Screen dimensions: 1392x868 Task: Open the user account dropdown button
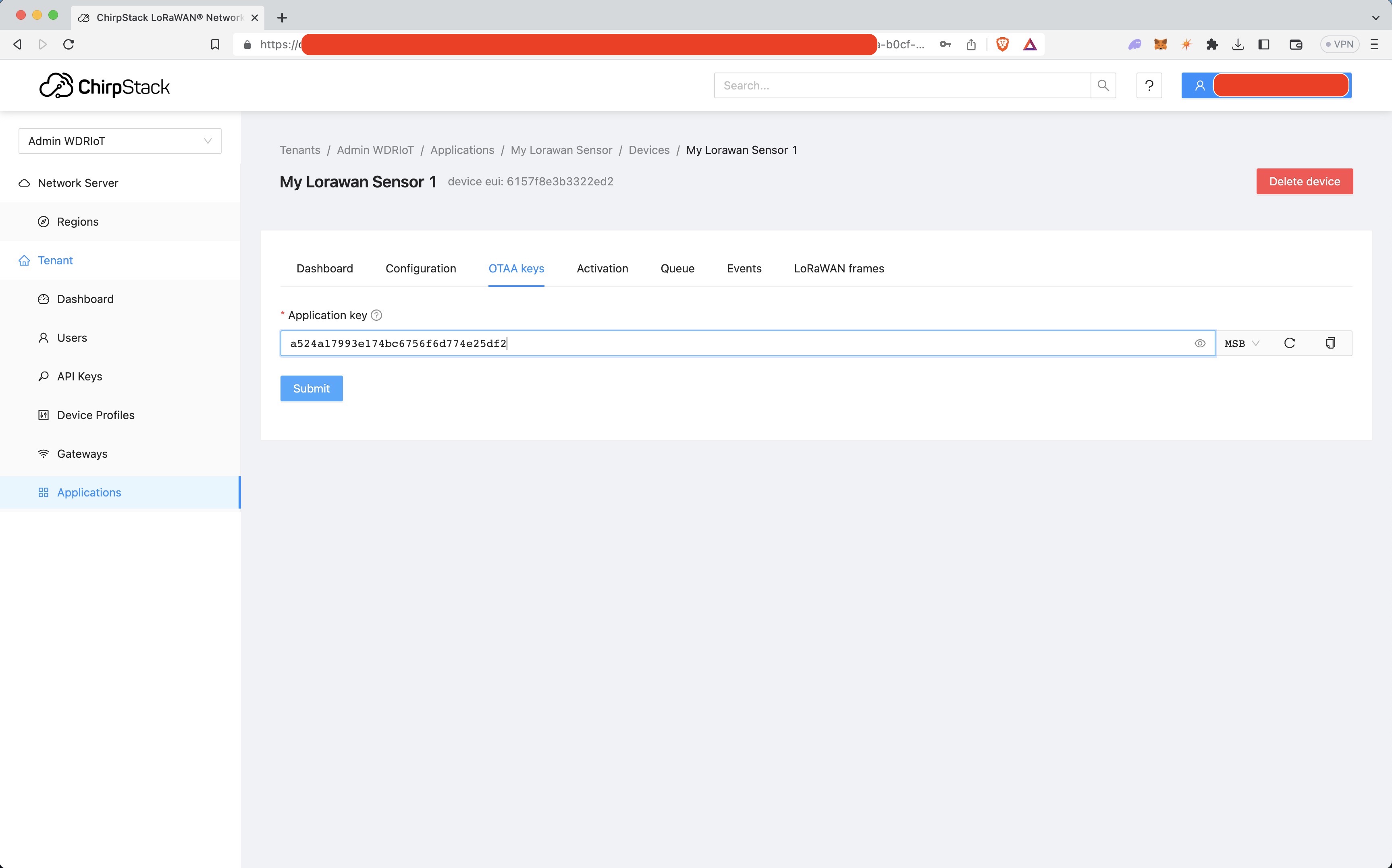1266,85
